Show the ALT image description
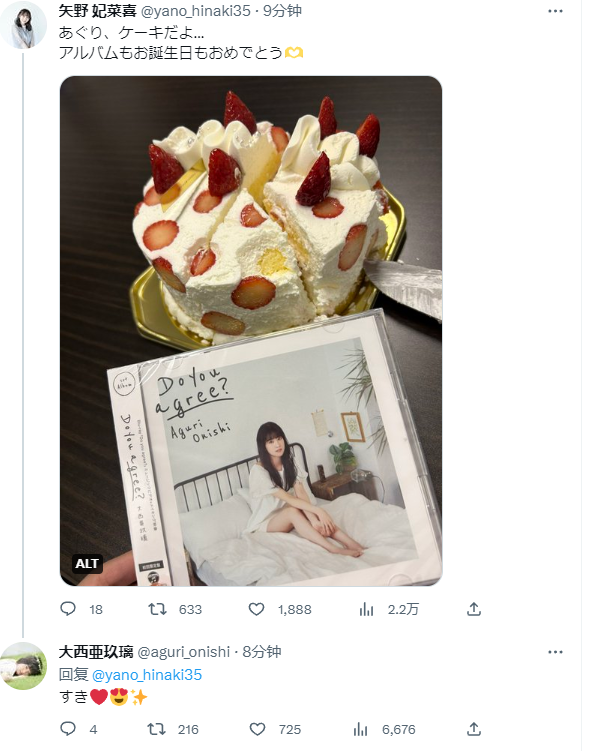593x751 pixels. tap(87, 563)
